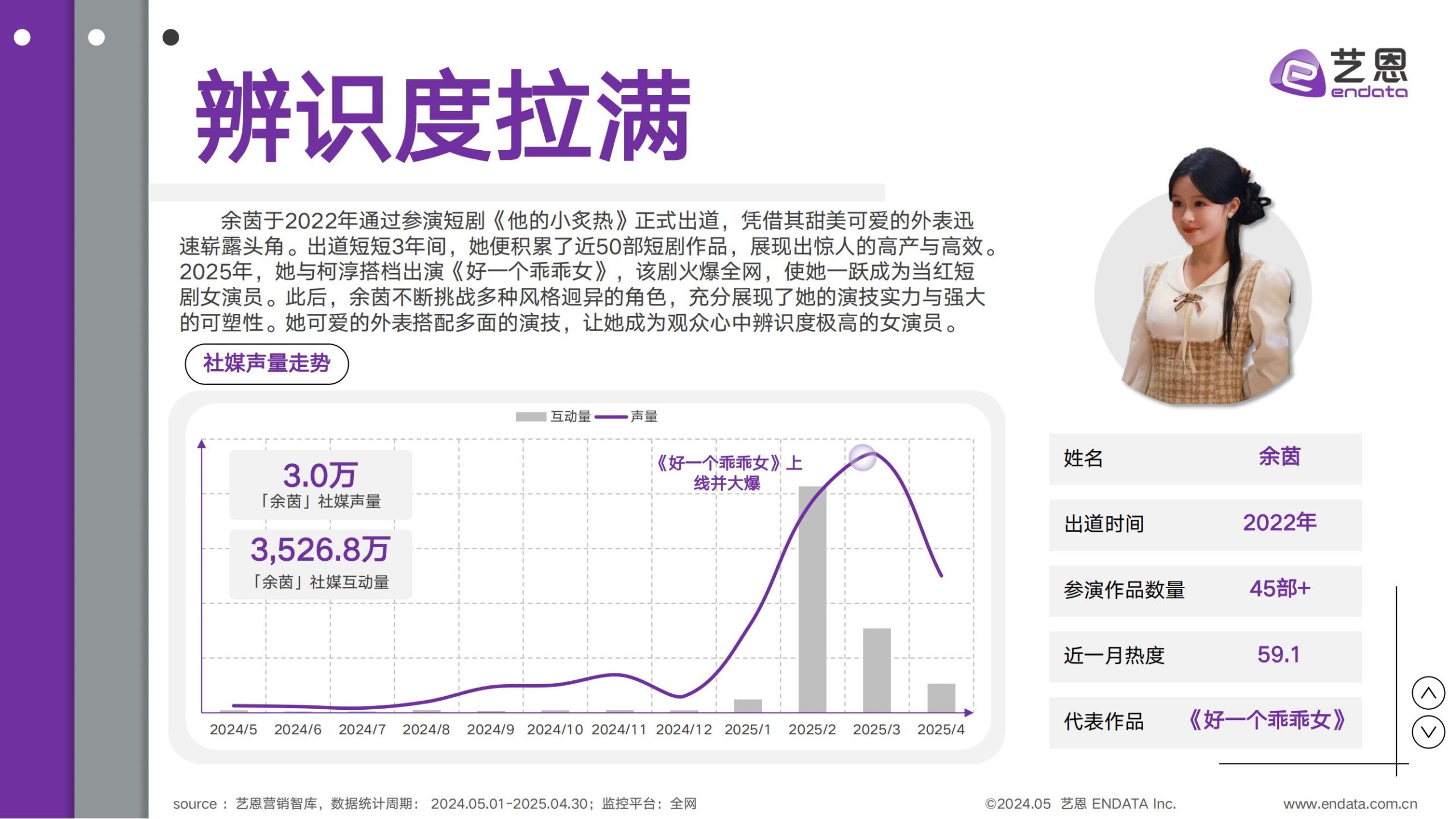Click the 出道时间 row label
Viewport: 1456px width, 819px height.
click(1104, 524)
